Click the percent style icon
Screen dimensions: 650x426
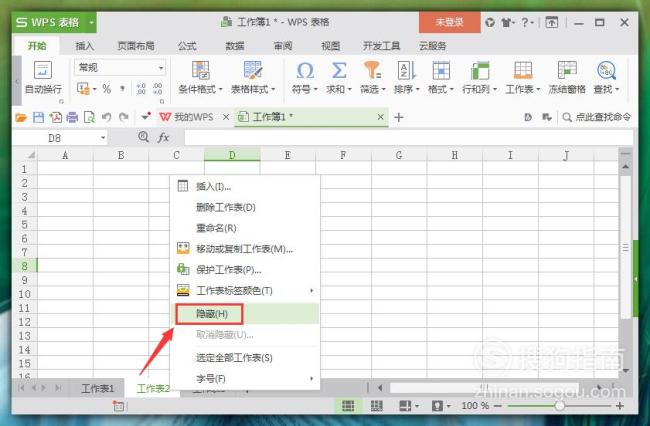coord(107,89)
